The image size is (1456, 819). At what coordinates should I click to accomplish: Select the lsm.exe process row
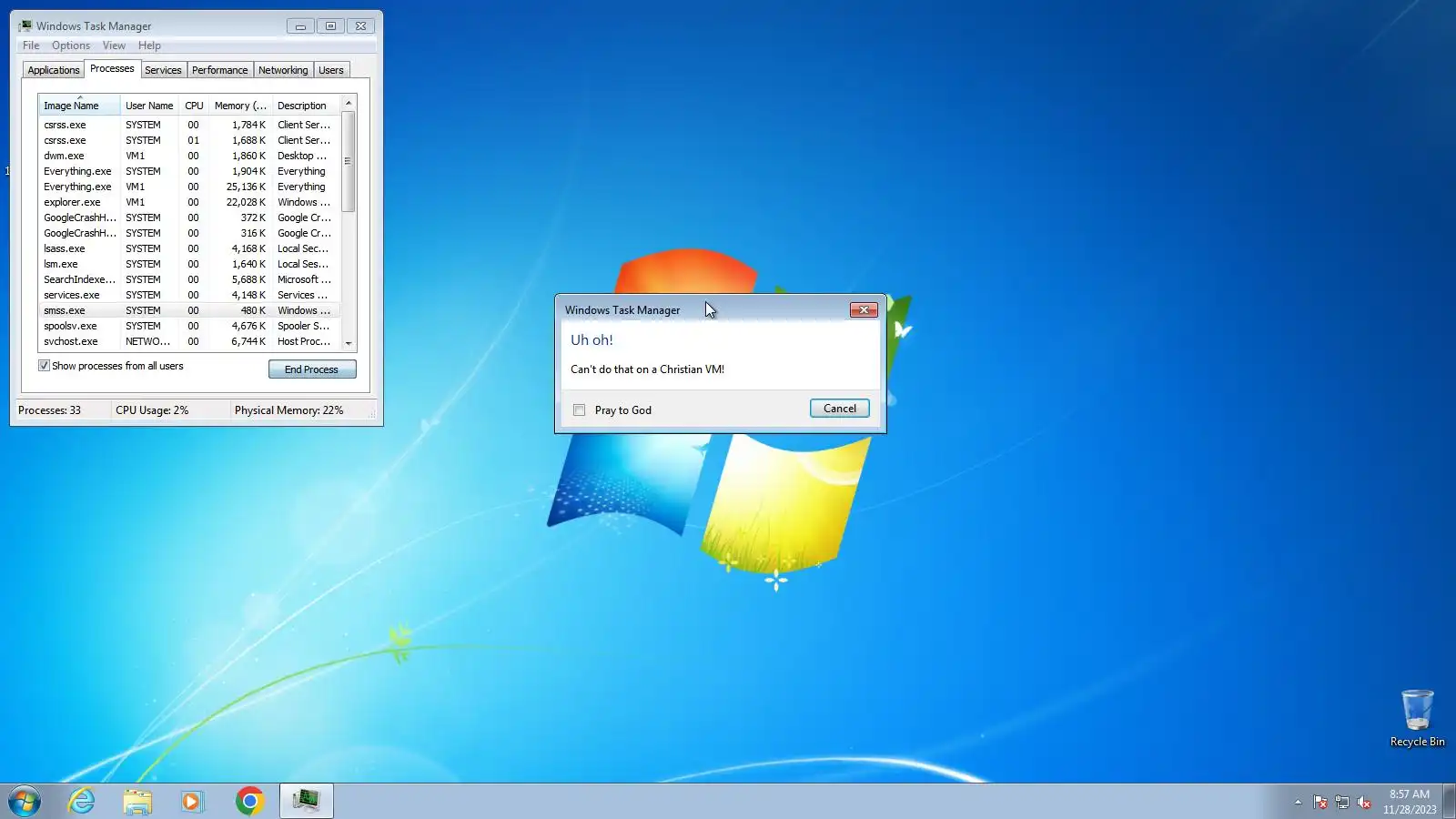coord(189,264)
